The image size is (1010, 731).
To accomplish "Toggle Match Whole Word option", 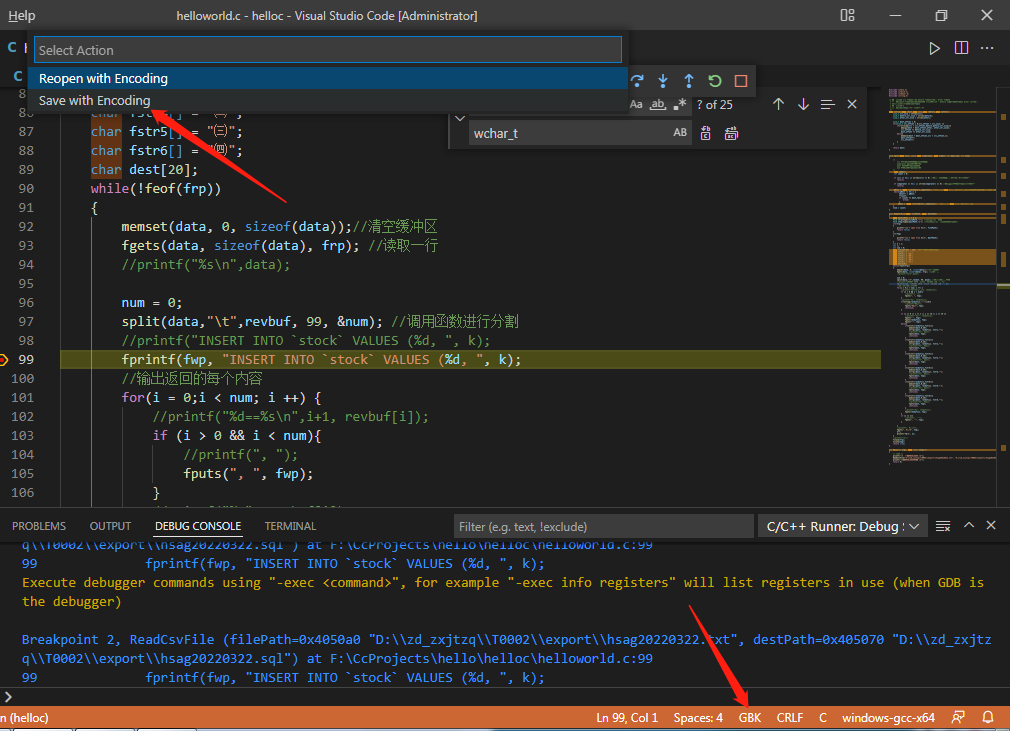I will 658,104.
